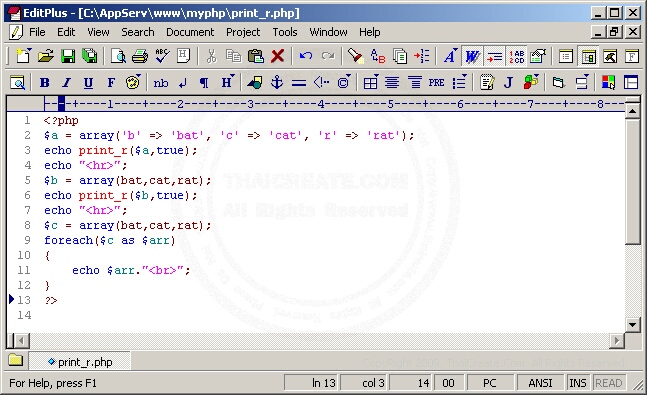647x395 pixels.
Task: Click the H page HTML icon
Action: [183, 56]
